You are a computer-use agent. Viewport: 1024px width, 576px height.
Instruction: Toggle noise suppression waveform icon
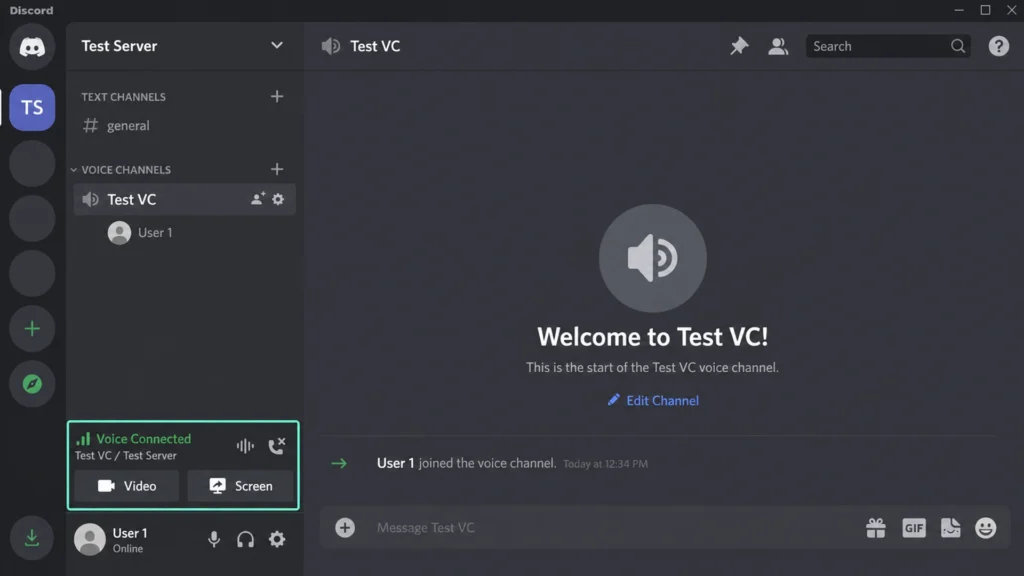pyautogui.click(x=245, y=446)
